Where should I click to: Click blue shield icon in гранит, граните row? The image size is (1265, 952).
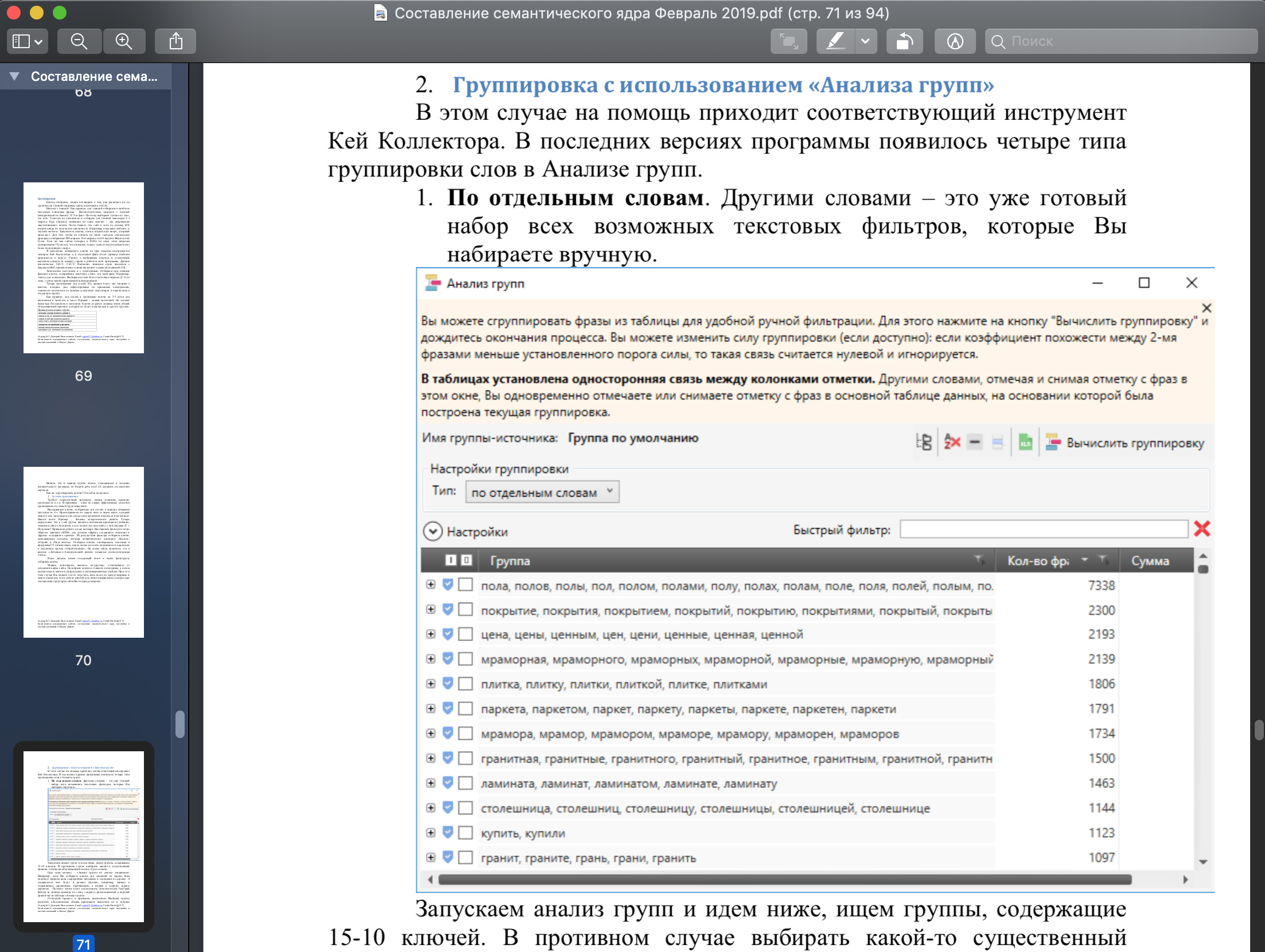point(448,857)
